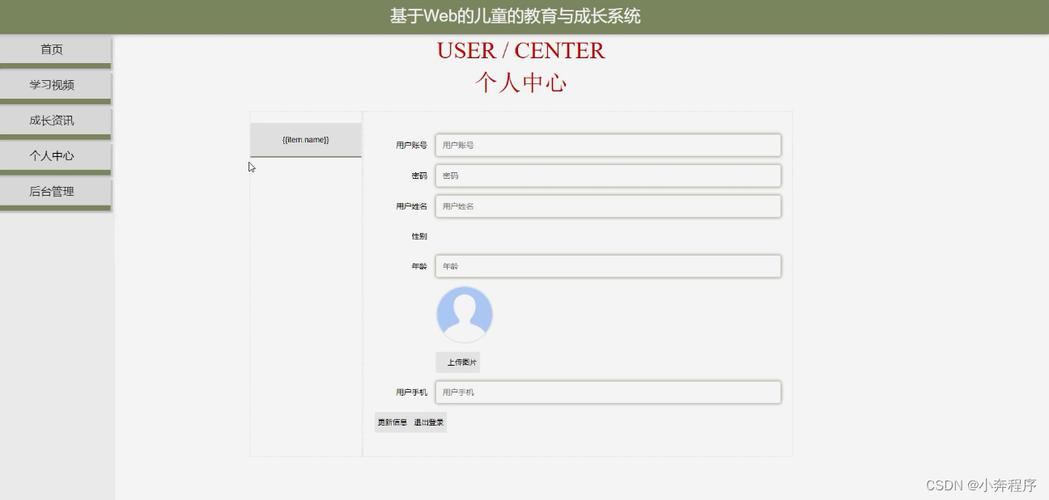Viewport: 1049px width, 500px height.
Task: Click the 上传图片 button
Action: click(458, 362)
